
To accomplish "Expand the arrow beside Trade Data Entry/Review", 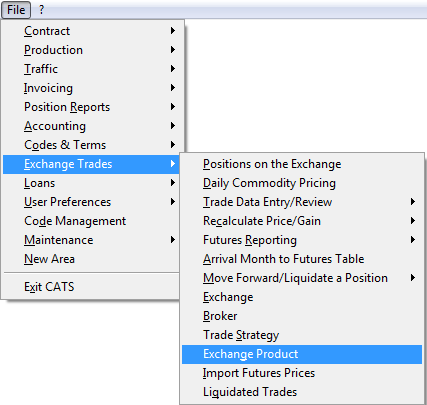I will pos(413,202).
